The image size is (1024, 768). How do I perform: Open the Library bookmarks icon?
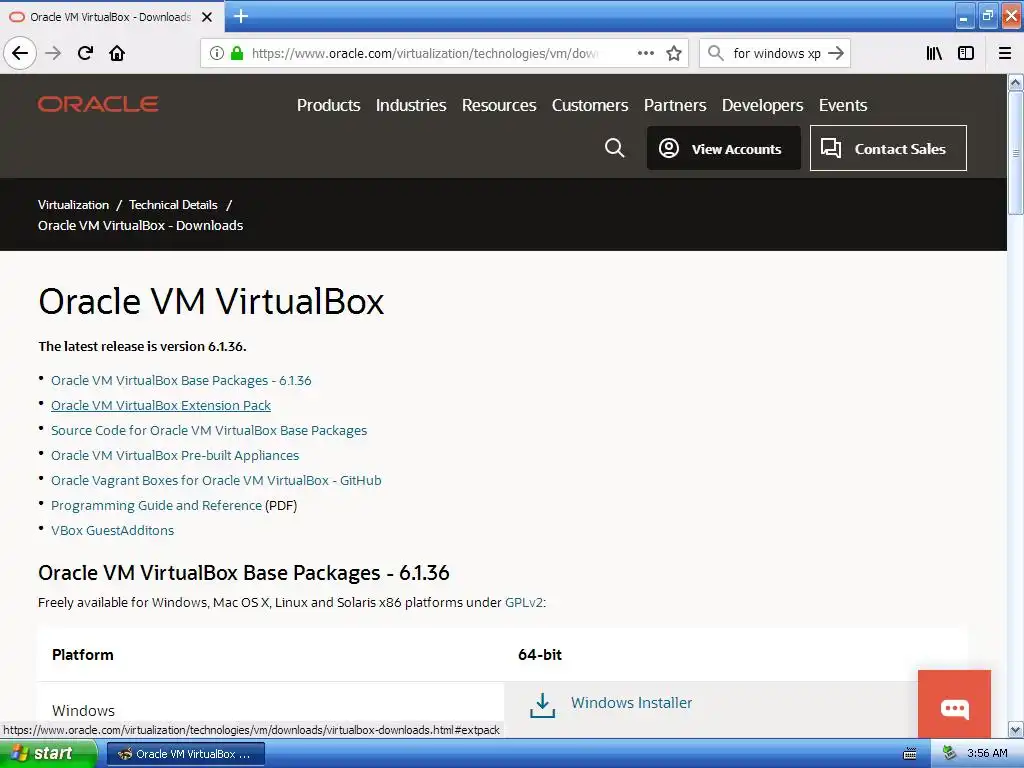coord(934,53)
